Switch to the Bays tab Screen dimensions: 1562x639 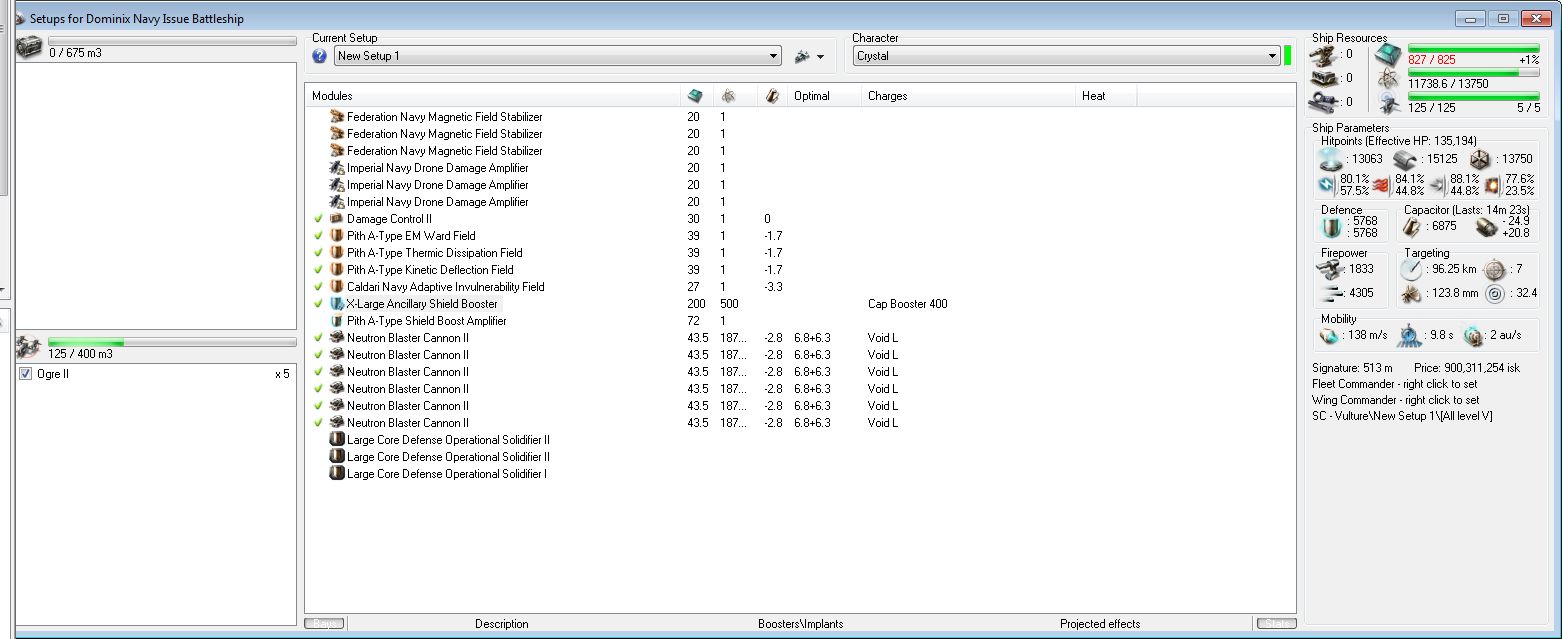(x=324, y=624)
